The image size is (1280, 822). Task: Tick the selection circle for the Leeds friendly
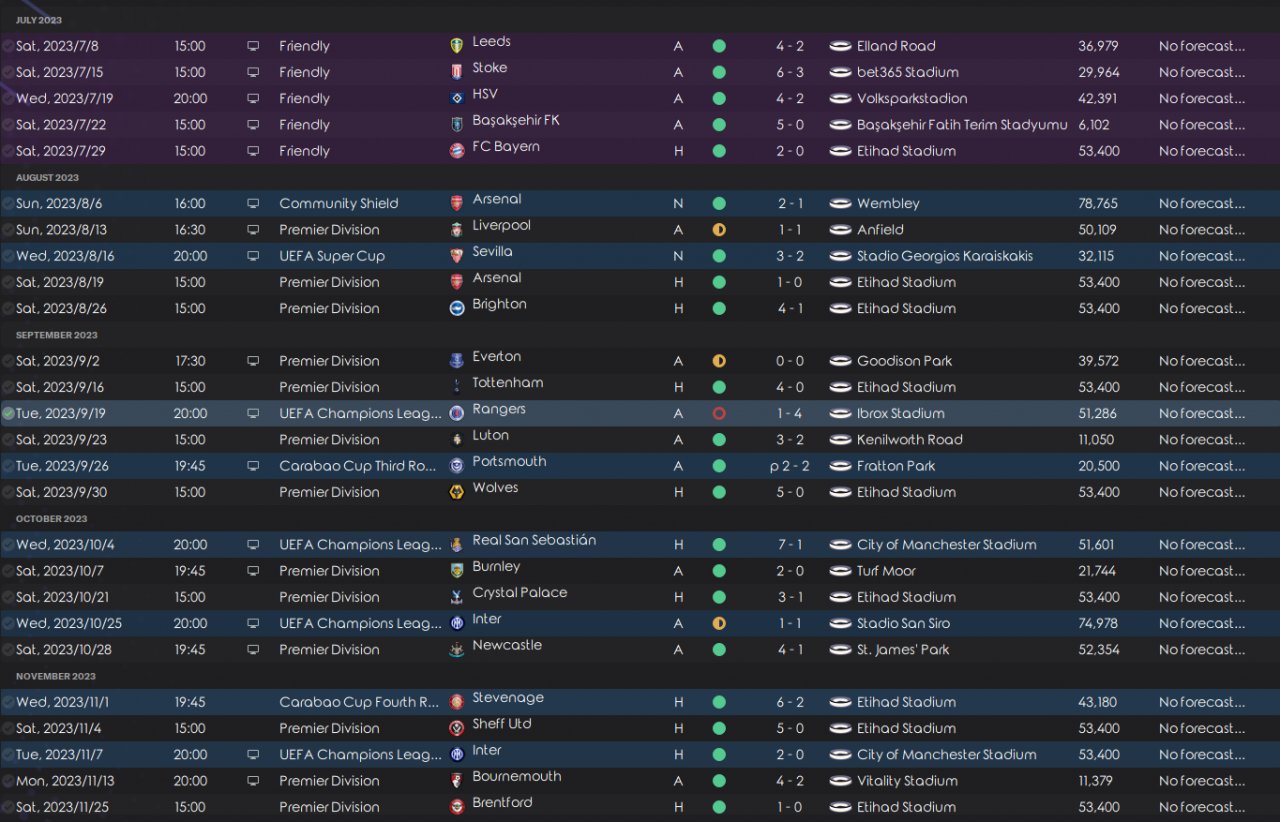[x=8, y=46]
